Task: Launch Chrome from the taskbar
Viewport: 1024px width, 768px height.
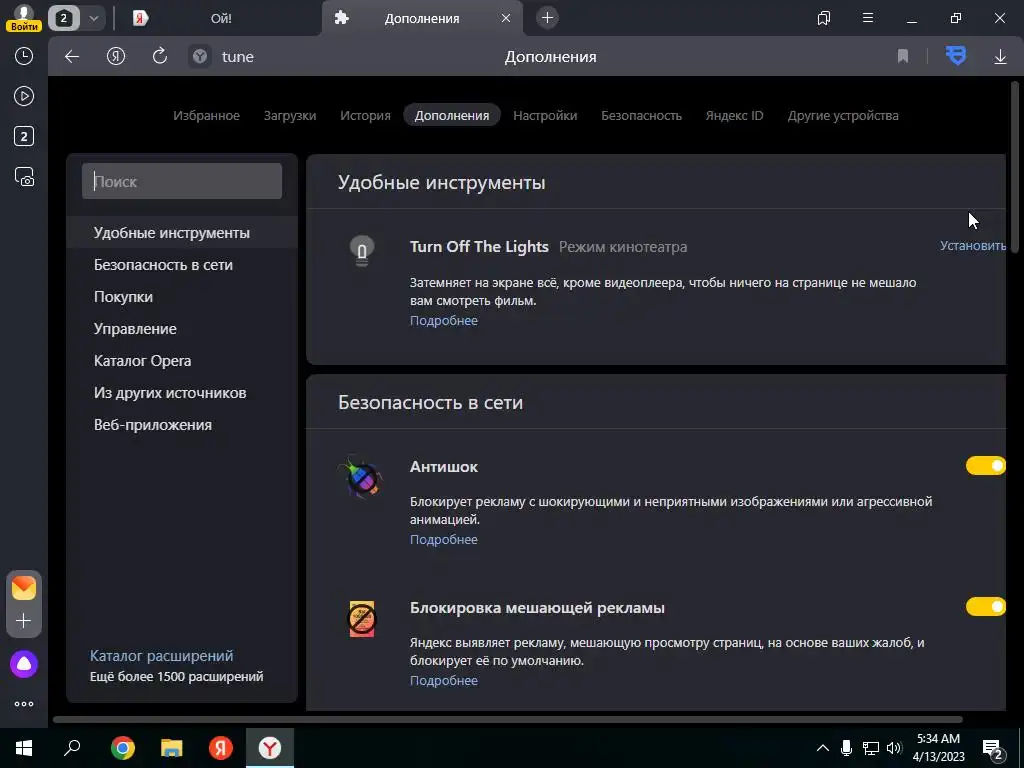Action: (123, 748)
